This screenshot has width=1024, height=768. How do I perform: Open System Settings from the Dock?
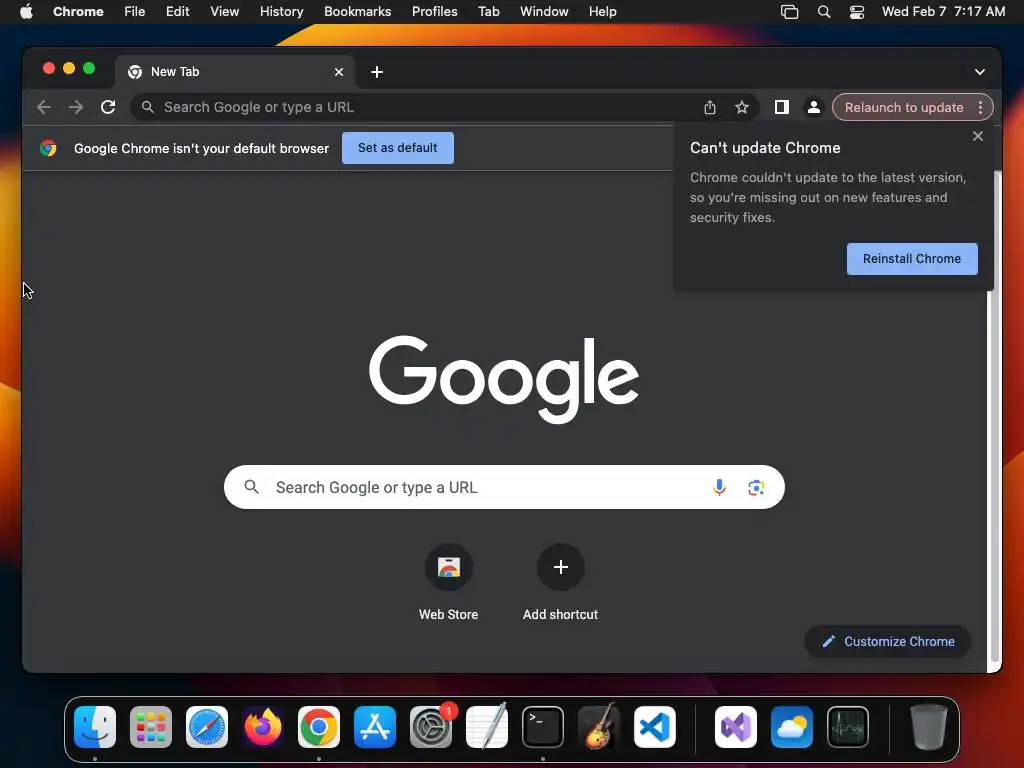[431, 727]
